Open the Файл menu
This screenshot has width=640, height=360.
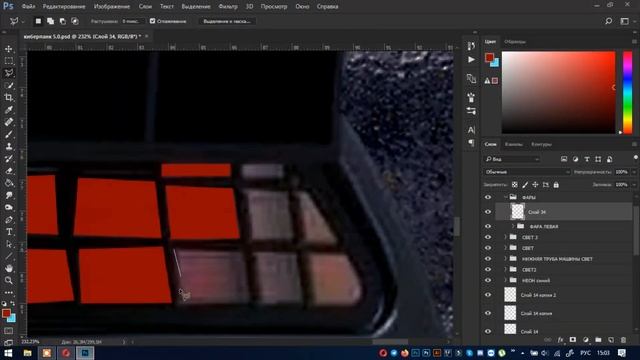[x=28, y=7]
